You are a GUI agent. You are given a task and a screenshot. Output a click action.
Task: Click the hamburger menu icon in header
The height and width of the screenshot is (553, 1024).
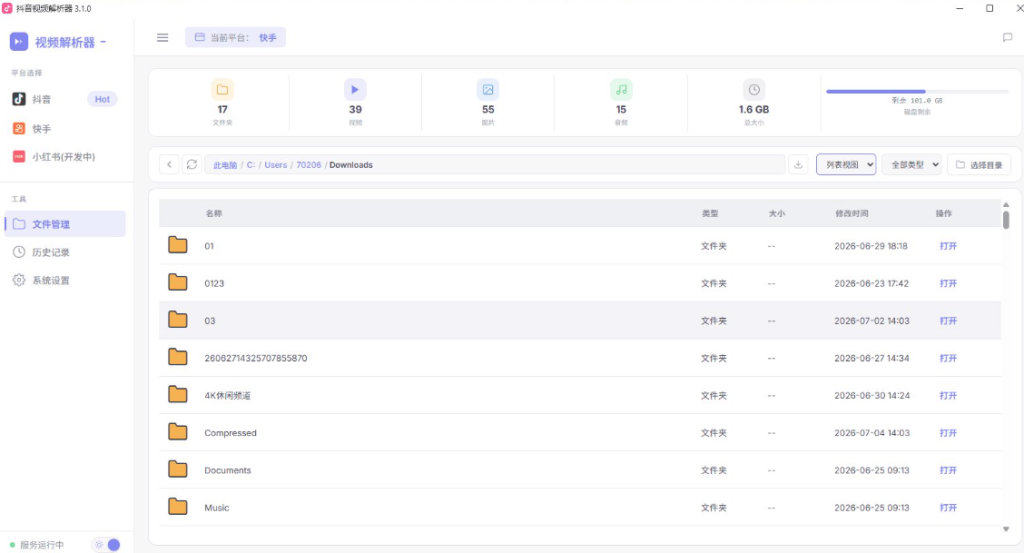tap(163, 38)
